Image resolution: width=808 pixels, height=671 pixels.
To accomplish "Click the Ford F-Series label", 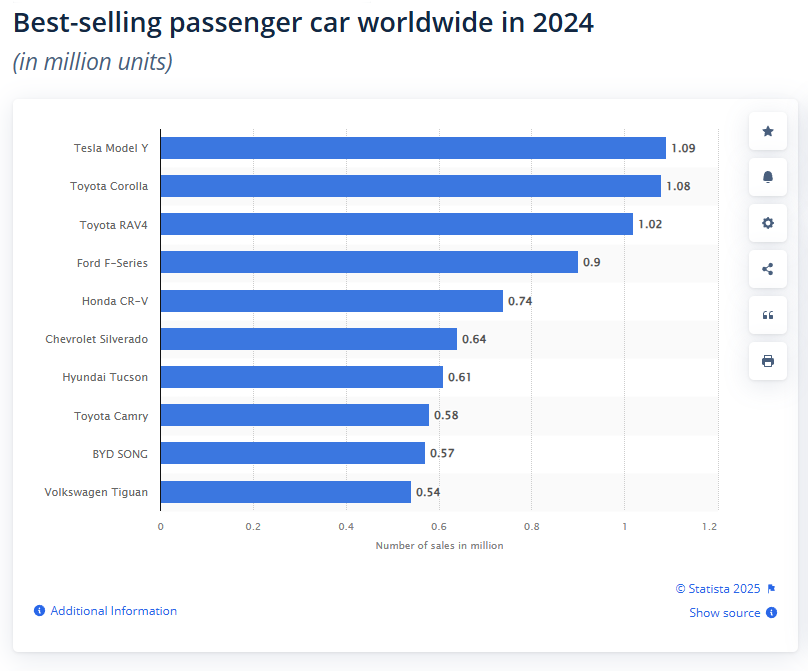I will tap(112, 263).
